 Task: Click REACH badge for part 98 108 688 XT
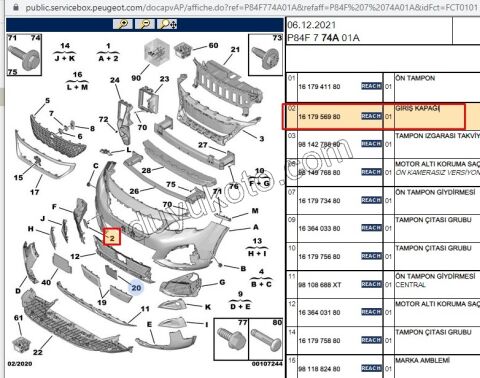(371, 284)
